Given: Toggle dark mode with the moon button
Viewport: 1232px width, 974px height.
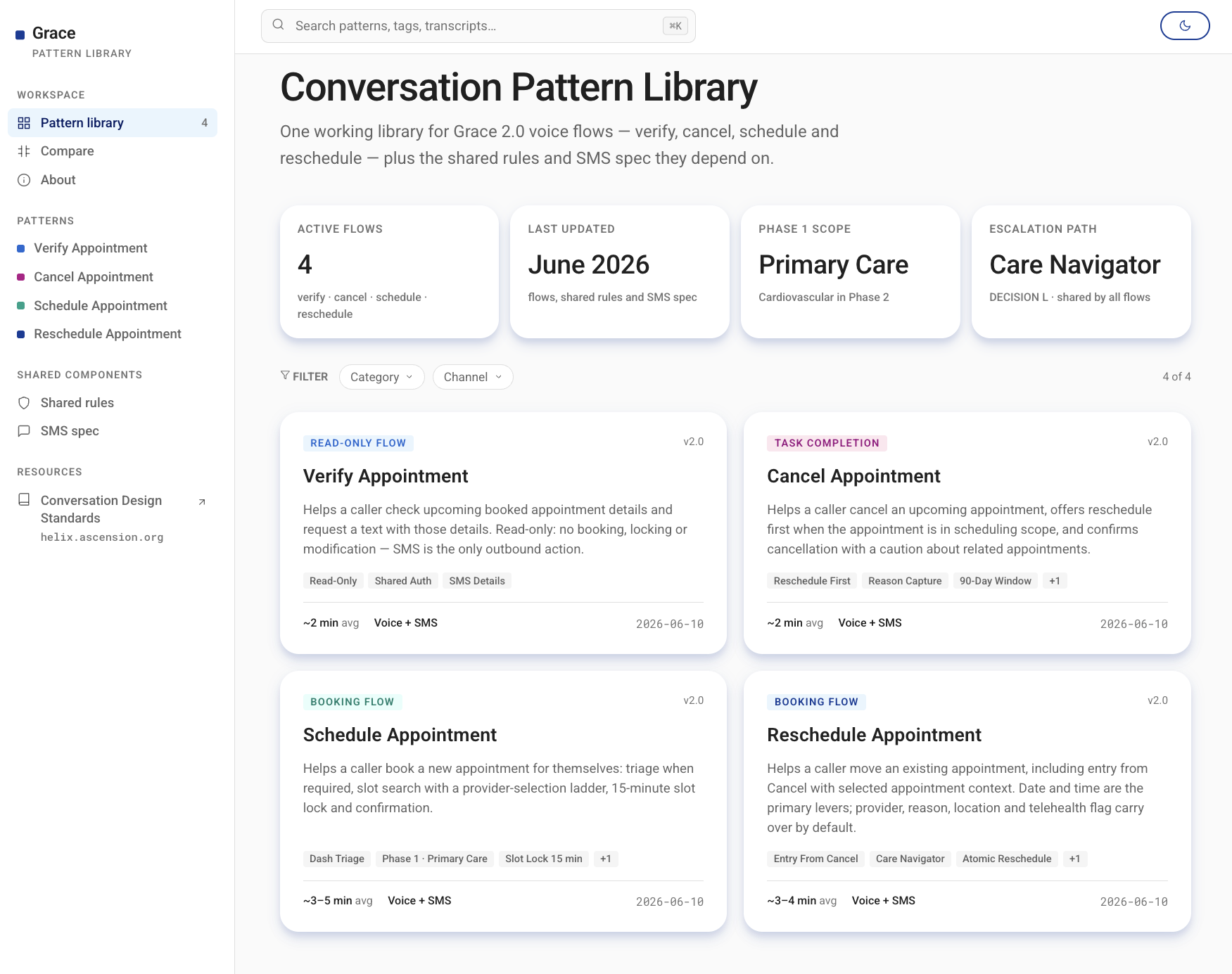Looking at the screenshot, I should tap(1185, 26).
